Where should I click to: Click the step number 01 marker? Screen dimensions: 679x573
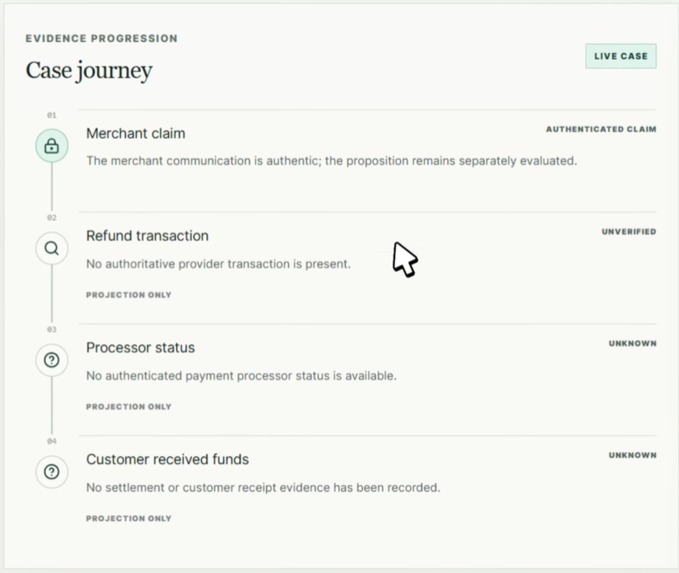click(x=52, y=115)
